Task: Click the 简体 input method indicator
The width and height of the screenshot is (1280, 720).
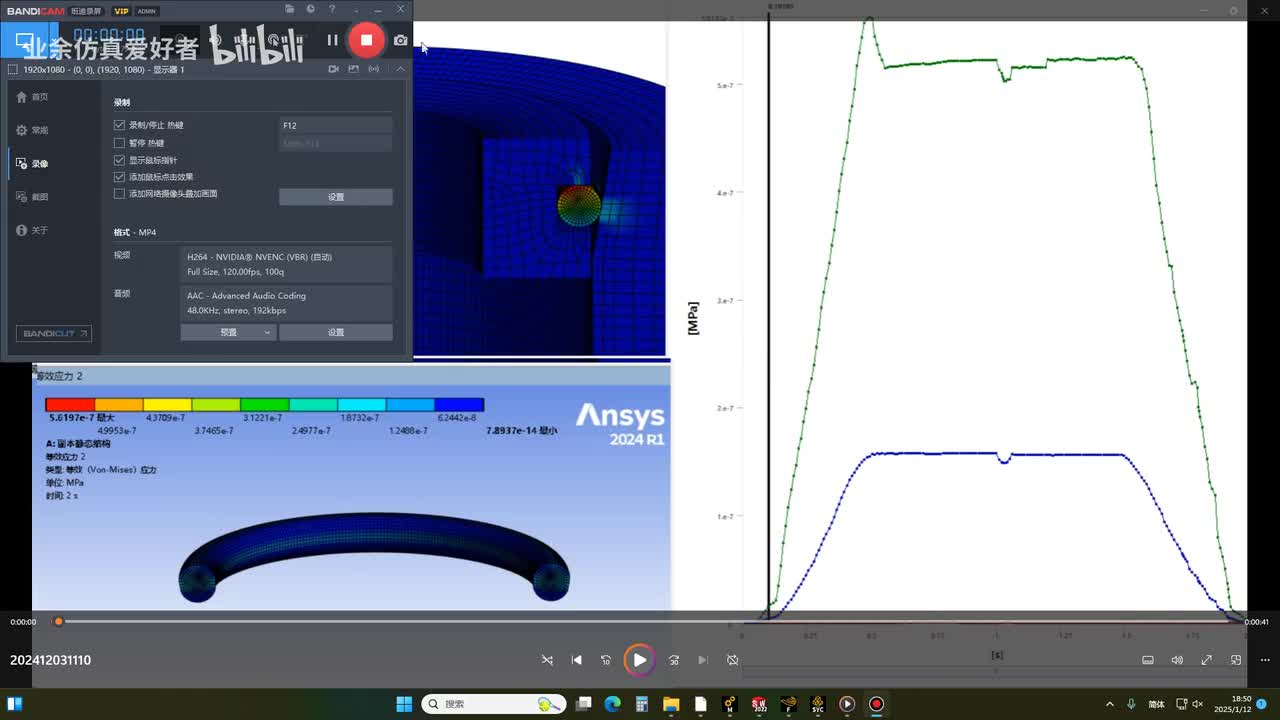Action: (1156, 704)
